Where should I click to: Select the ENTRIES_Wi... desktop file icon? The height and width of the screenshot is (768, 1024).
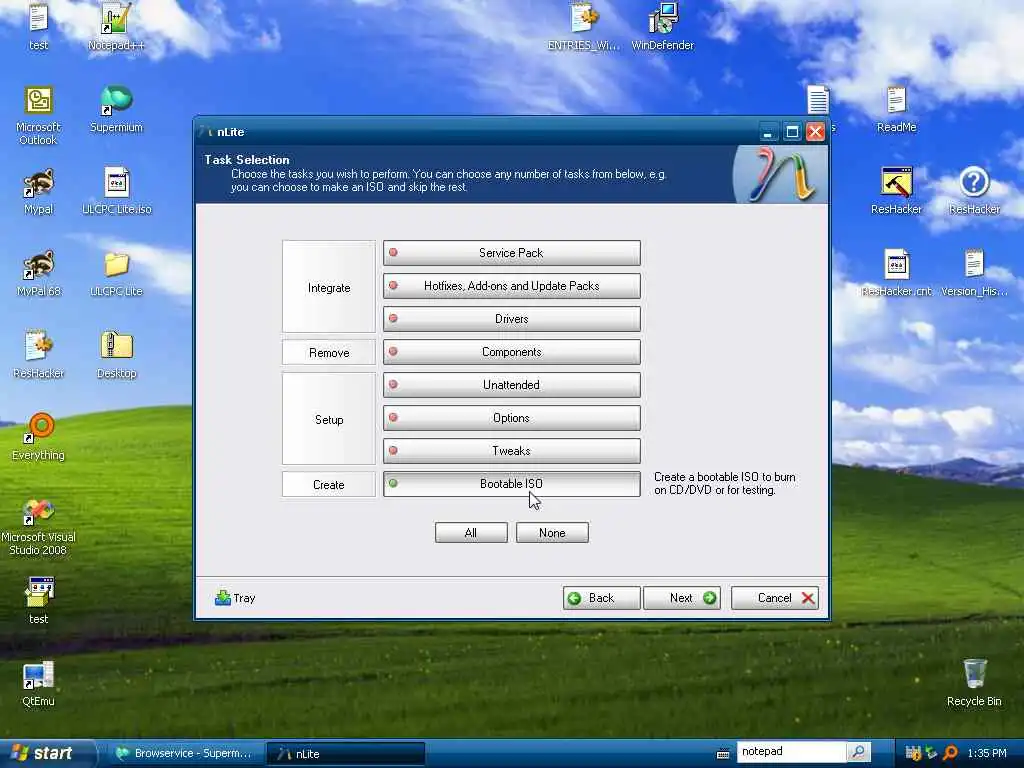point(584,27)
